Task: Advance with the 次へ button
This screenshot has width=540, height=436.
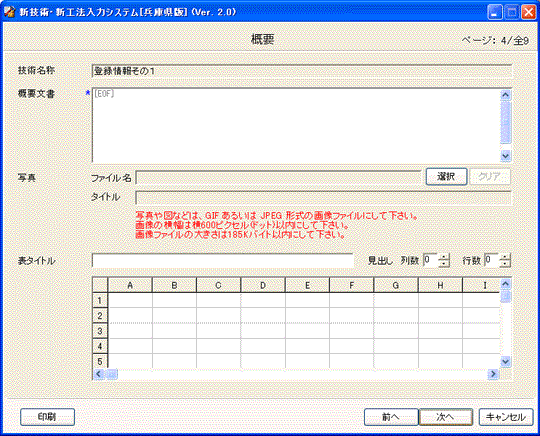Action: coord(446,417)
